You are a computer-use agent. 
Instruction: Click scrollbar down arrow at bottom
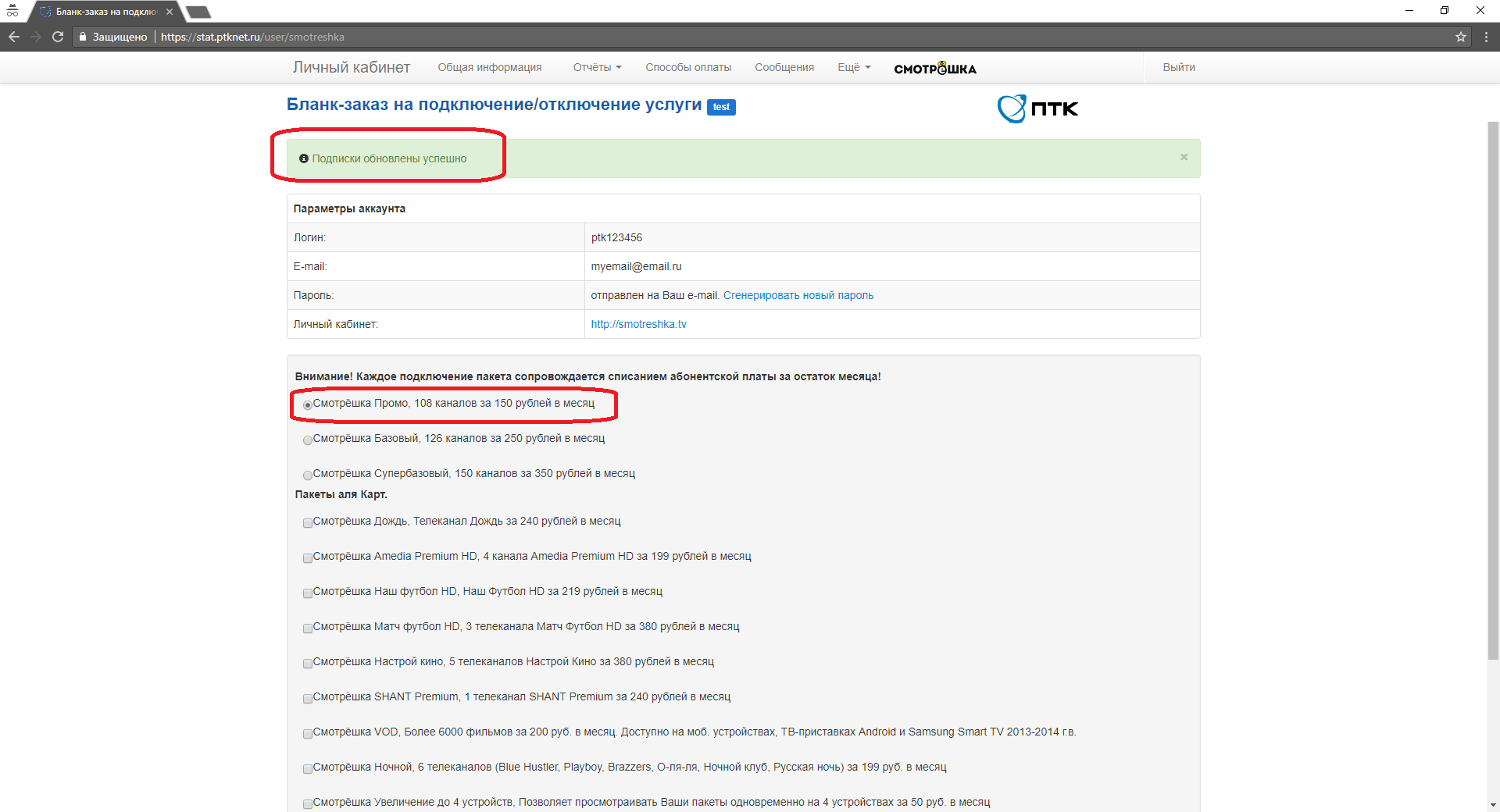pyautogui.click(x=1493, y=805)
